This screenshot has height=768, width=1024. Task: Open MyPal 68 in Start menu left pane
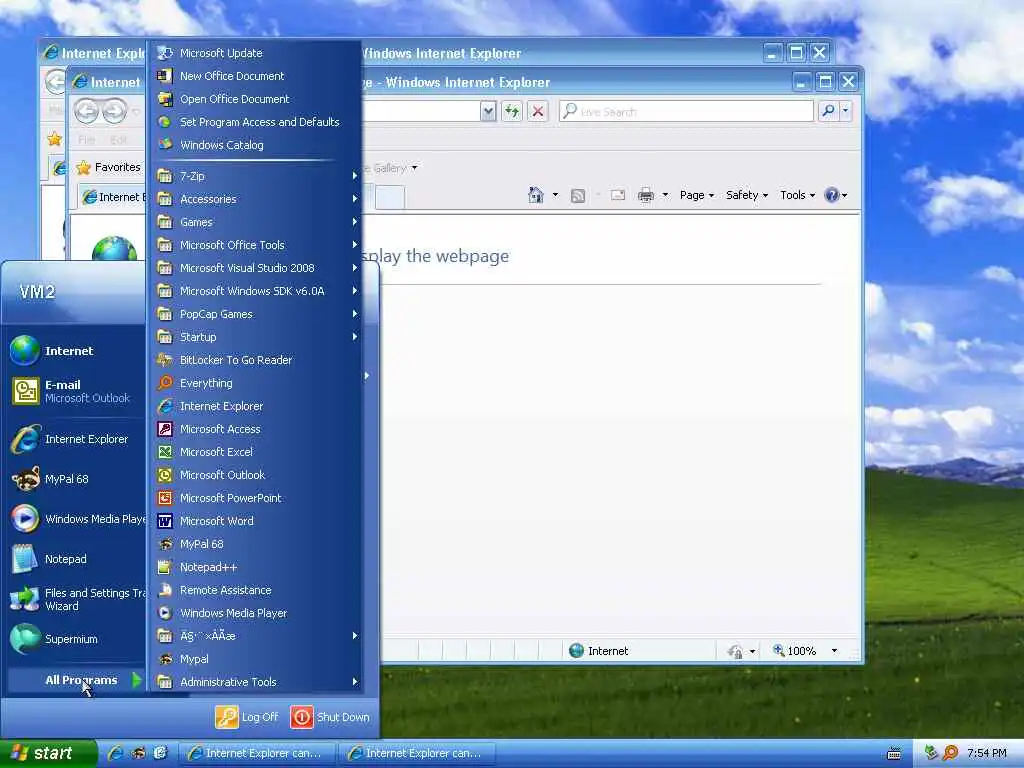76,479
